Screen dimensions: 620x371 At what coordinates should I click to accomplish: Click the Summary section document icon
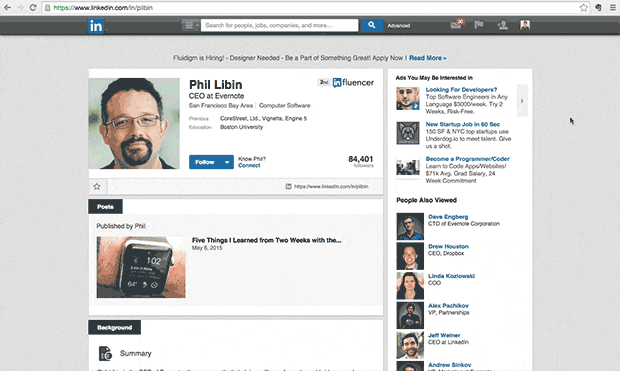105,353
